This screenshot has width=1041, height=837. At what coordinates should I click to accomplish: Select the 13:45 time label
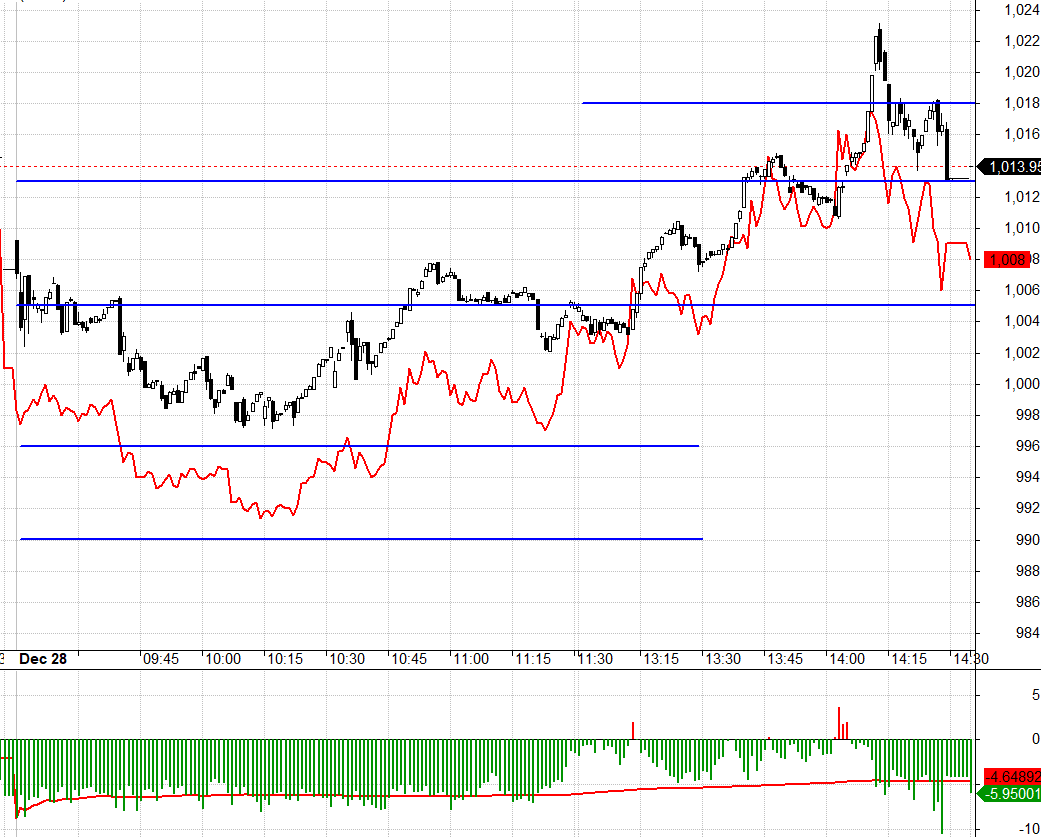tap(785, 659)
